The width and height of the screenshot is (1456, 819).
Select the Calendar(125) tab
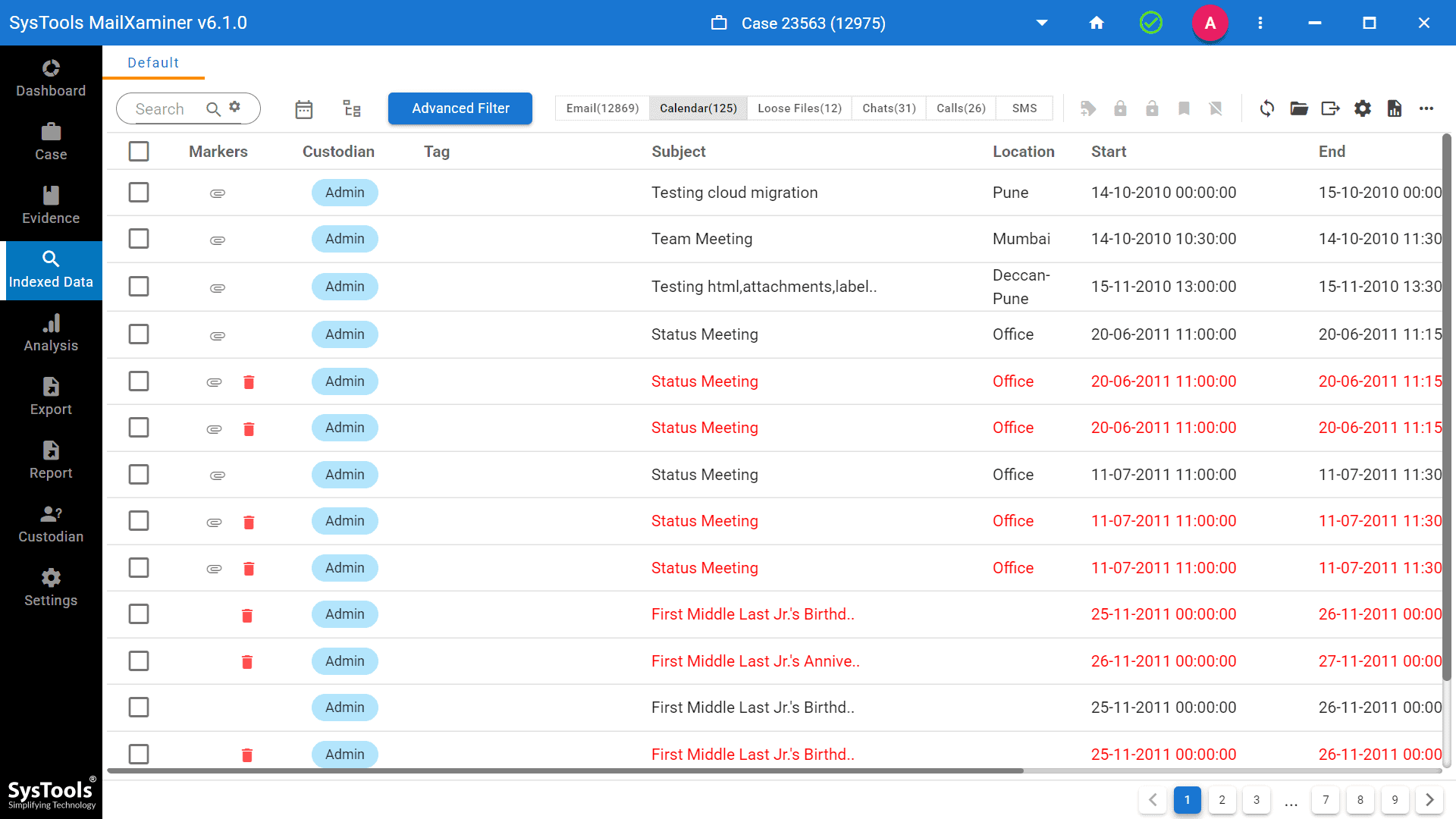point(698,108)
